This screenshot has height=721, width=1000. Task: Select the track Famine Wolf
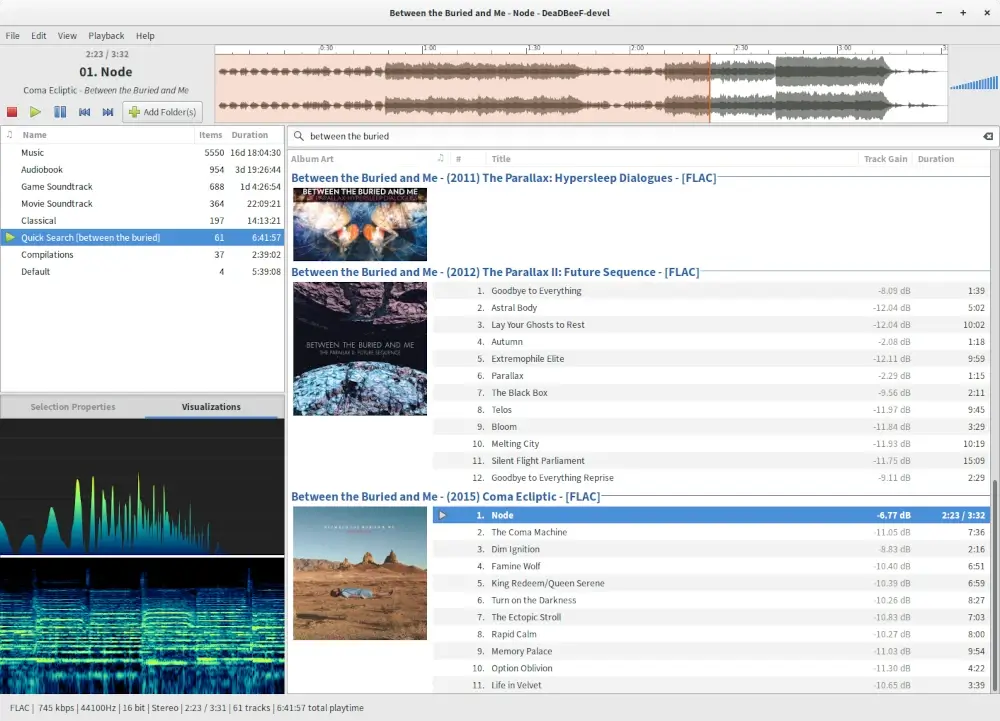click(x=516, y=566)
